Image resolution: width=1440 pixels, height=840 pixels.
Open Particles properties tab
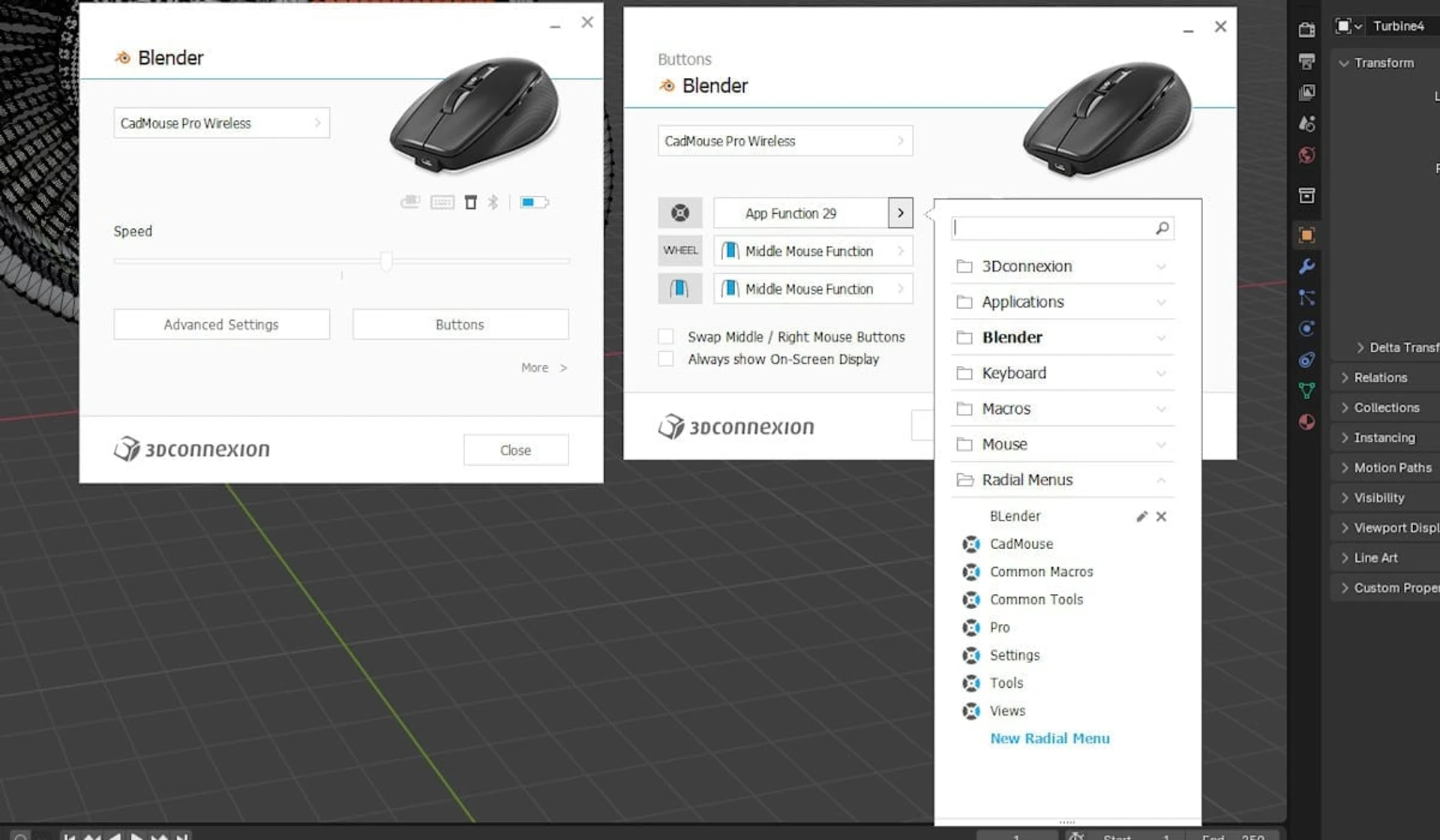click(x=1306, y=298)
